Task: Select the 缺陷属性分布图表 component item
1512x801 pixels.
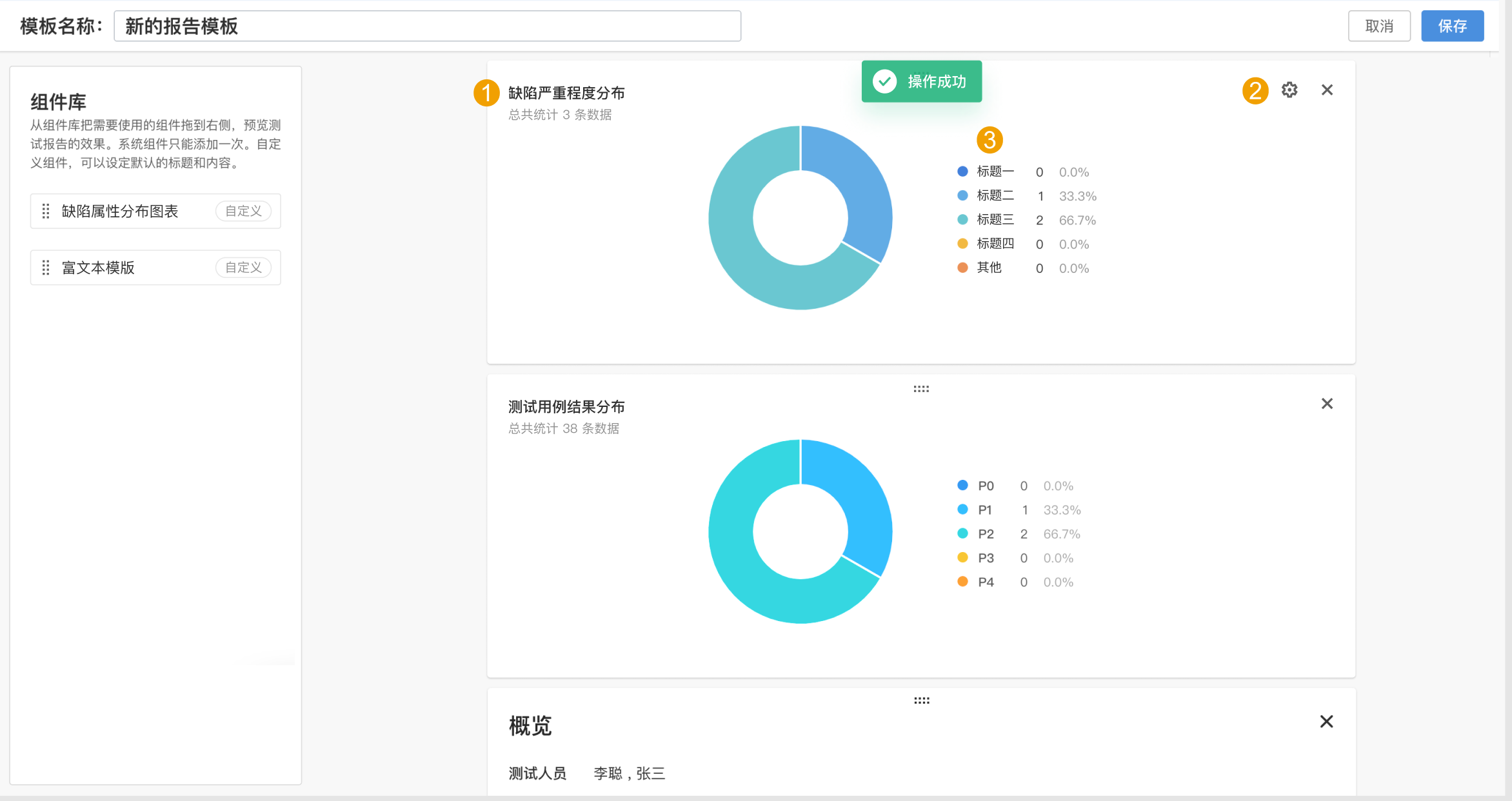Action: click(x=155, y=211)
